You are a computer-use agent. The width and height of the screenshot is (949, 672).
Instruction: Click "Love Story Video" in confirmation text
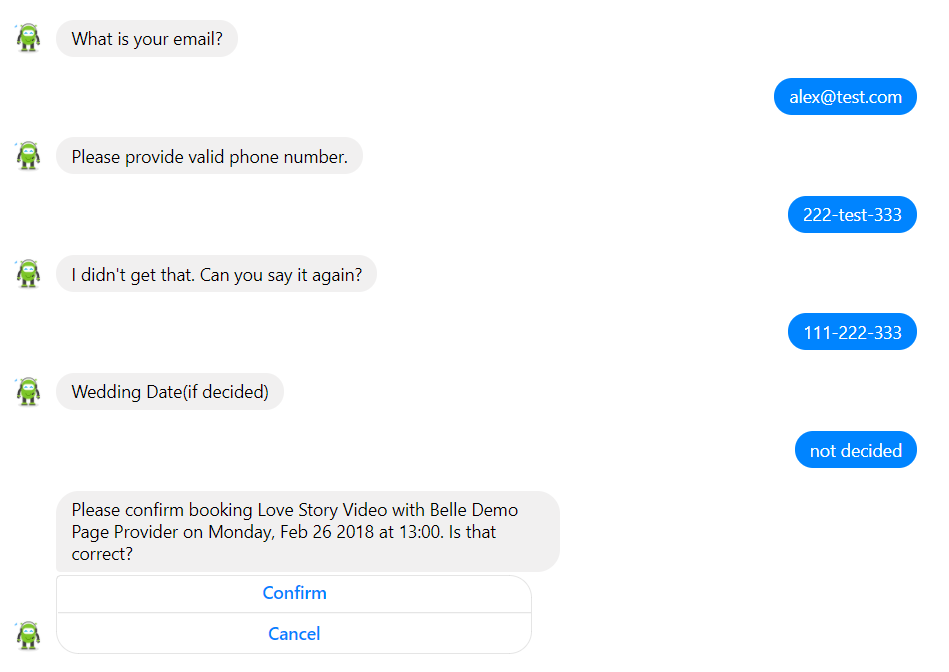(x=323, y=510)
